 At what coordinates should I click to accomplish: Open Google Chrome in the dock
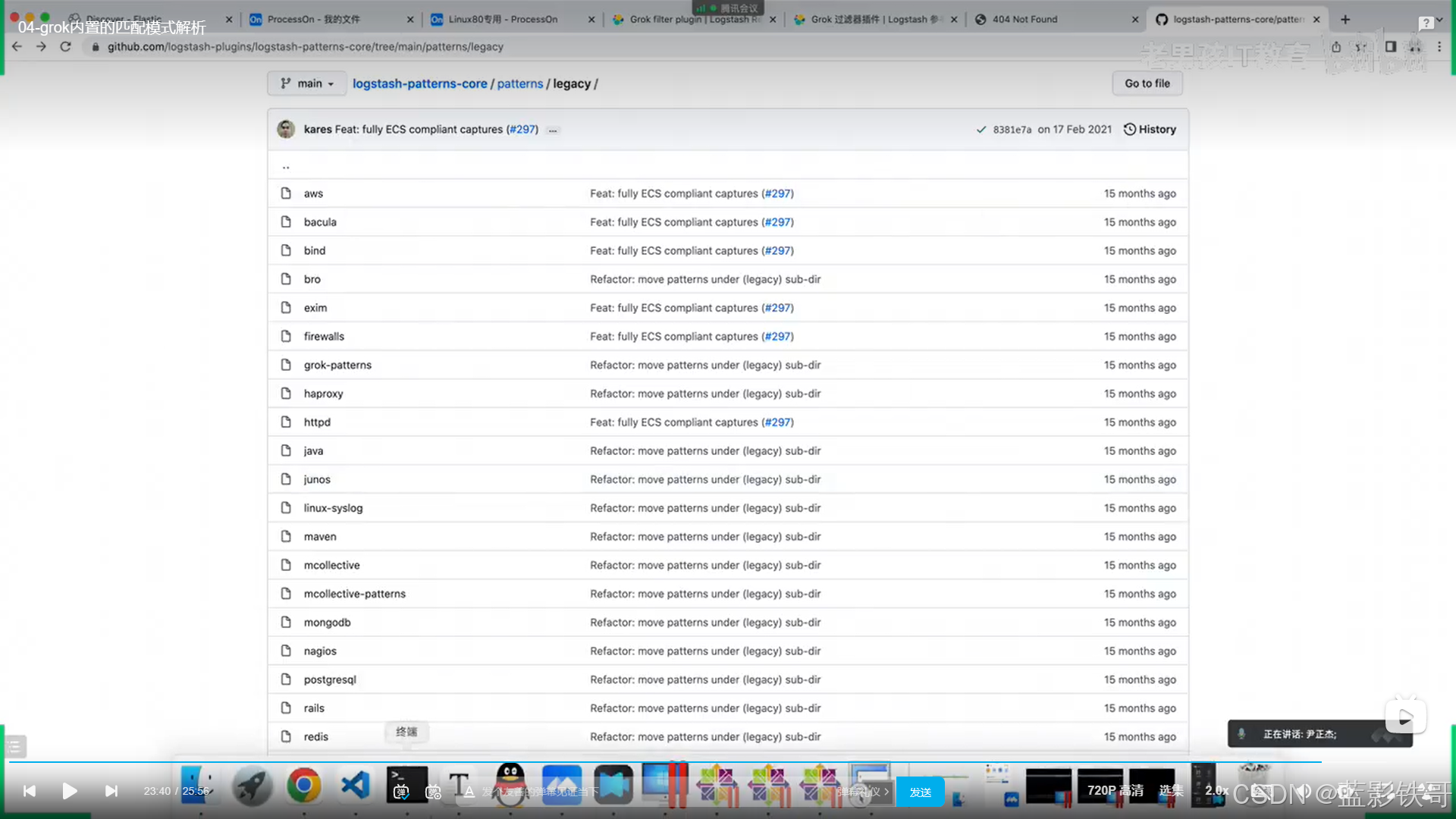coord(303,786)
